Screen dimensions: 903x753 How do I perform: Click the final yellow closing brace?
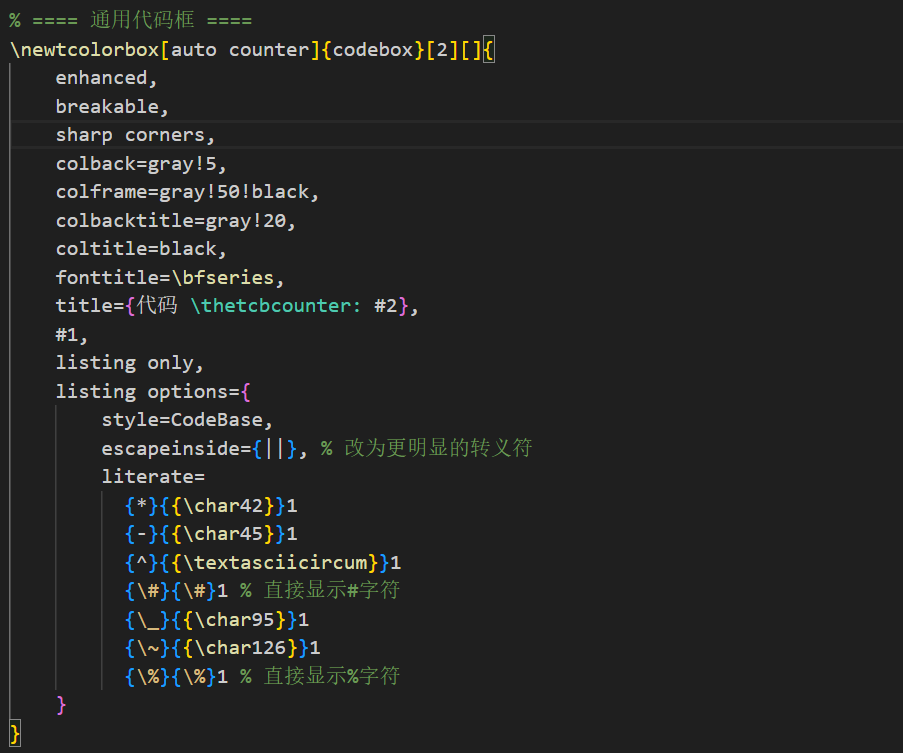coord(15,734)
